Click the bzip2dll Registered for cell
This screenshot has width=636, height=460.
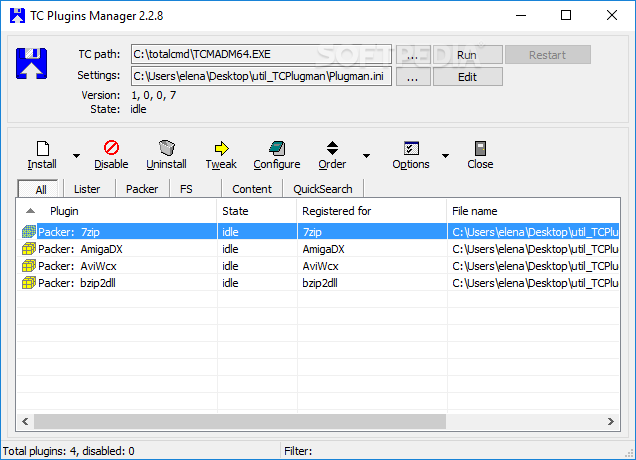372,283
